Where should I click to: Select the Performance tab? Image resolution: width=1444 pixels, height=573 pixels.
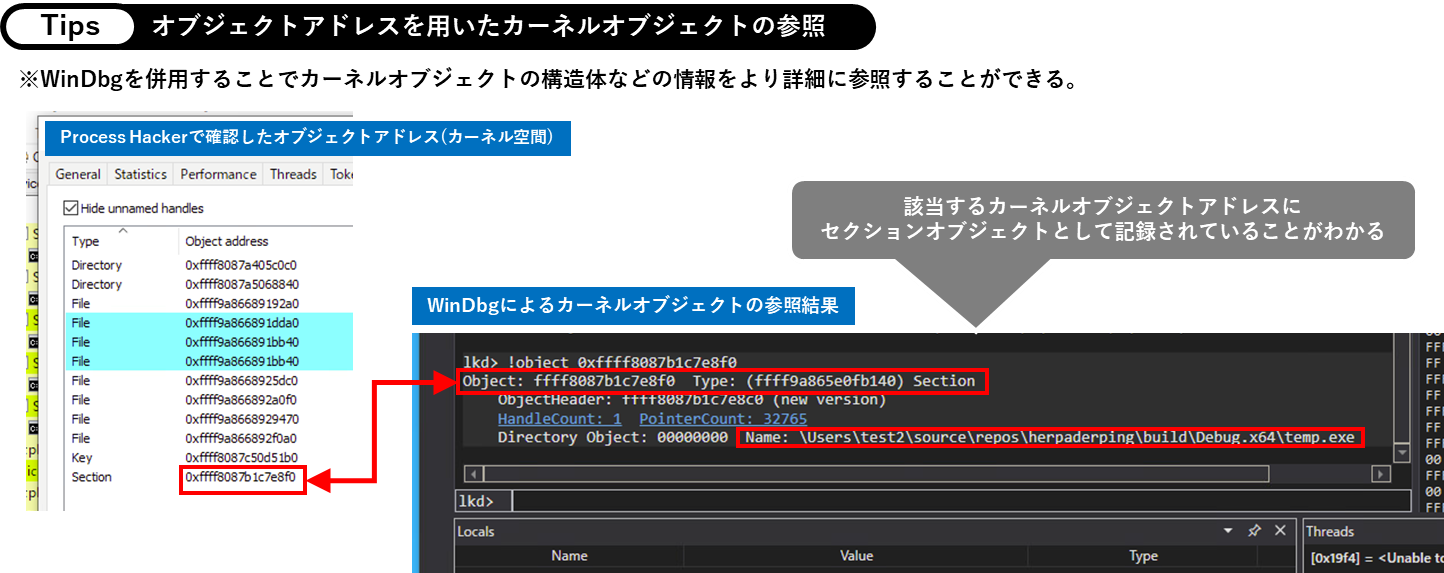point(218,174)
